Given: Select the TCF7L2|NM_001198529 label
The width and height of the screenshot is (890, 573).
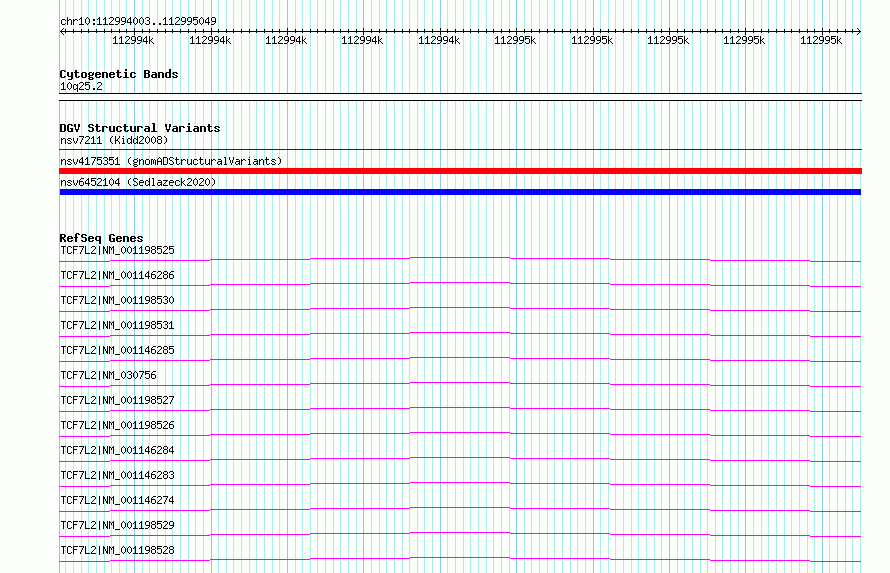Looking at the screenshot, I should click(x=117, y=525).
